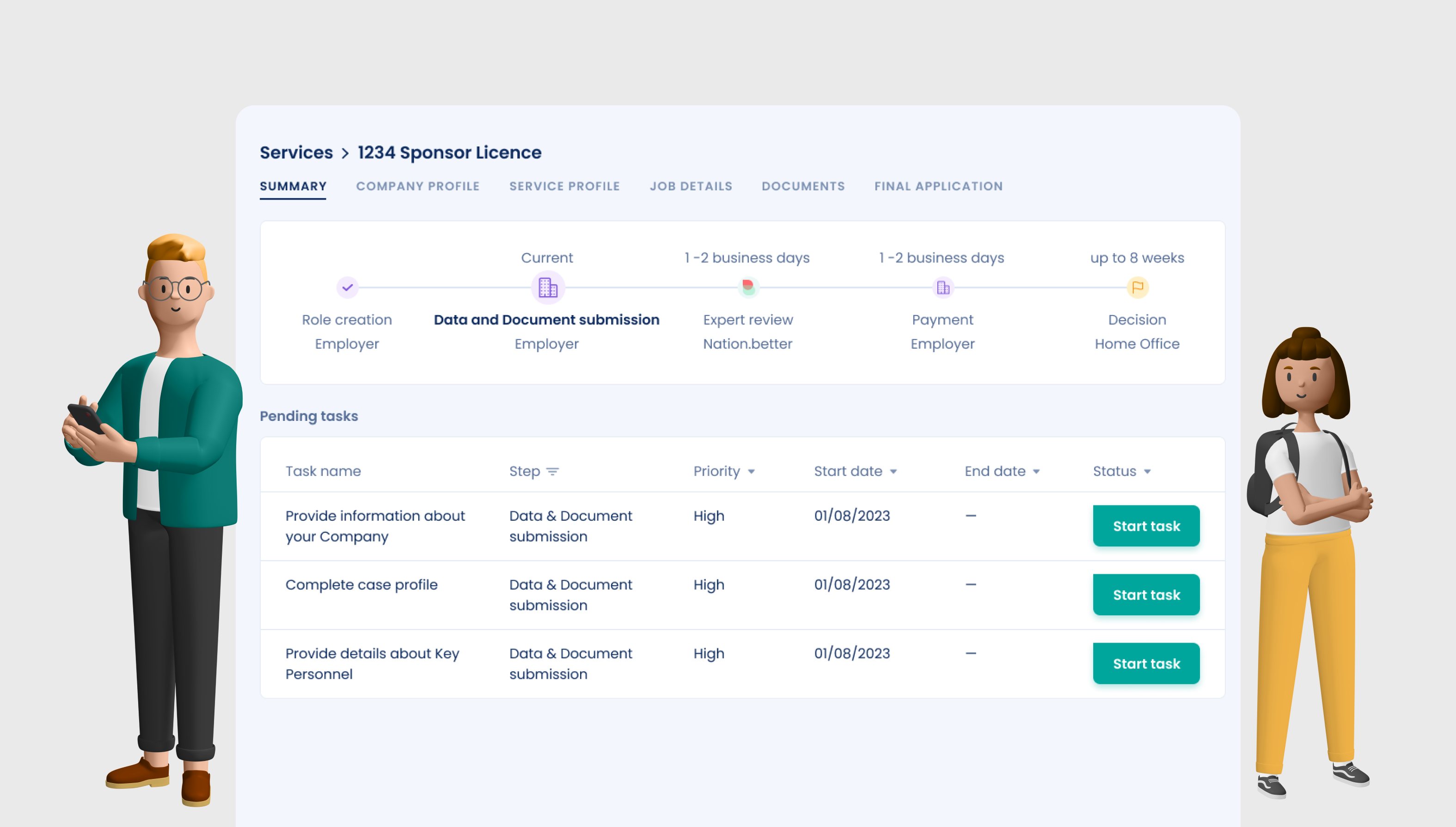Start the company information task
The image size is (1456, 827).
click(1145, 526)
